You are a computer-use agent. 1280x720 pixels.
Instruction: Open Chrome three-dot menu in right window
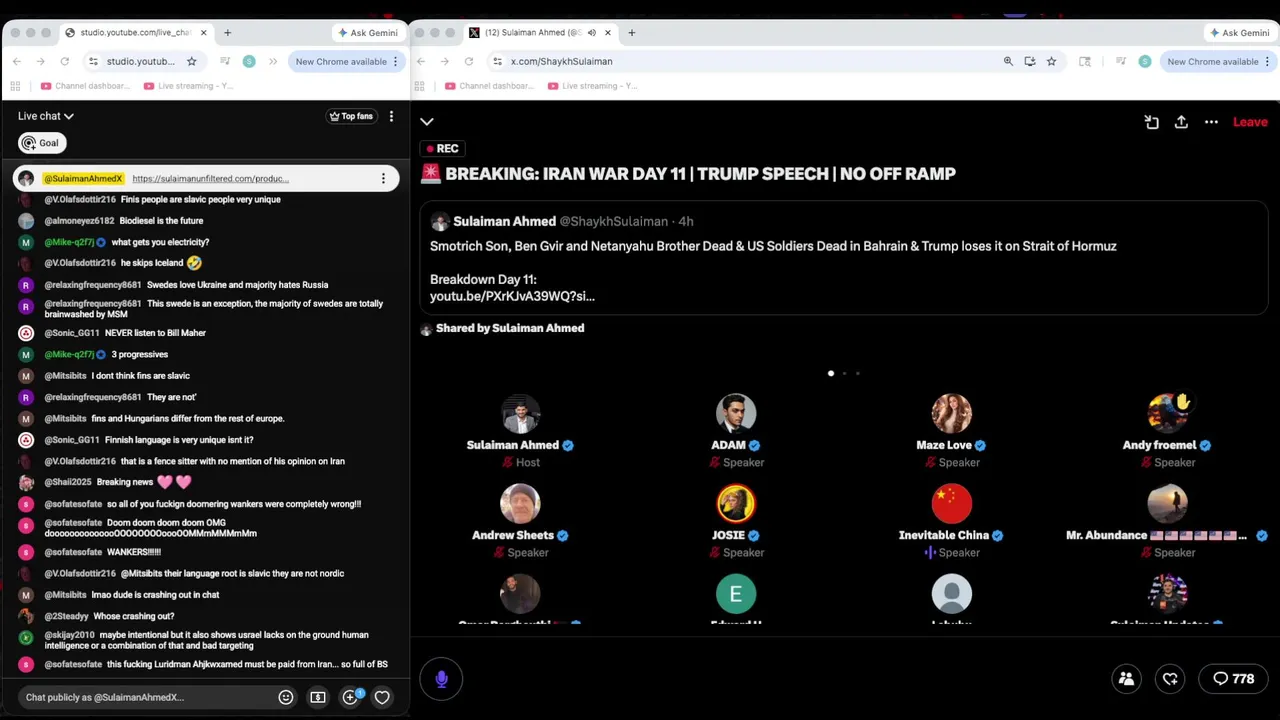pos(1267,61)
